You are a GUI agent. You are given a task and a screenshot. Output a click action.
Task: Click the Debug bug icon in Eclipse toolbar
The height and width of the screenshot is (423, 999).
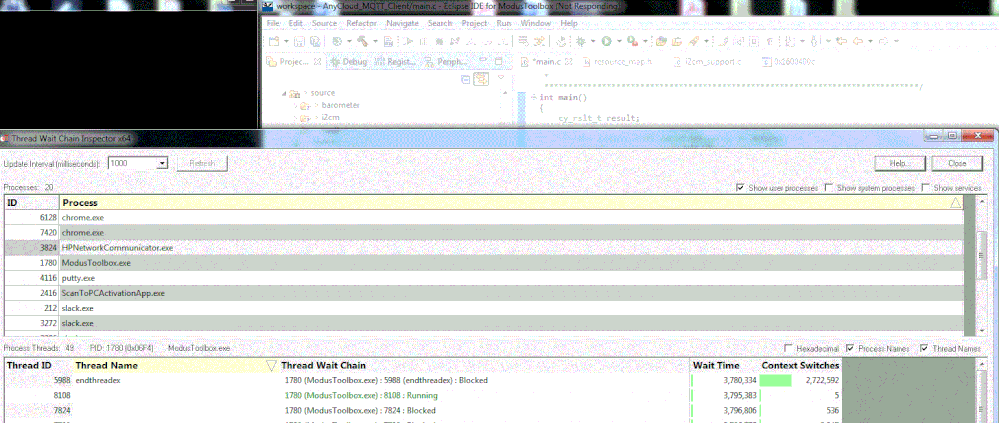click(x=580, y=41)
